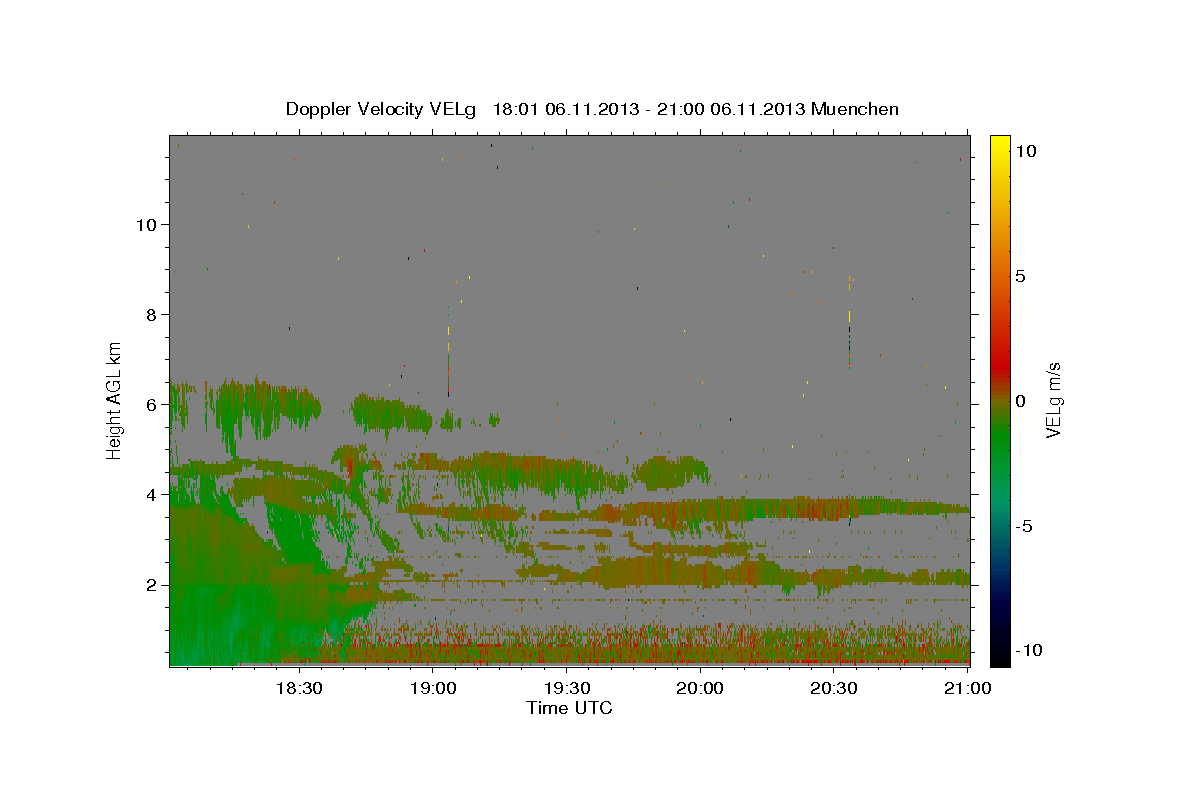Click the 20:00 time tick label
The height and width of the screenshot is (800, 1200).
coord(700,688)
